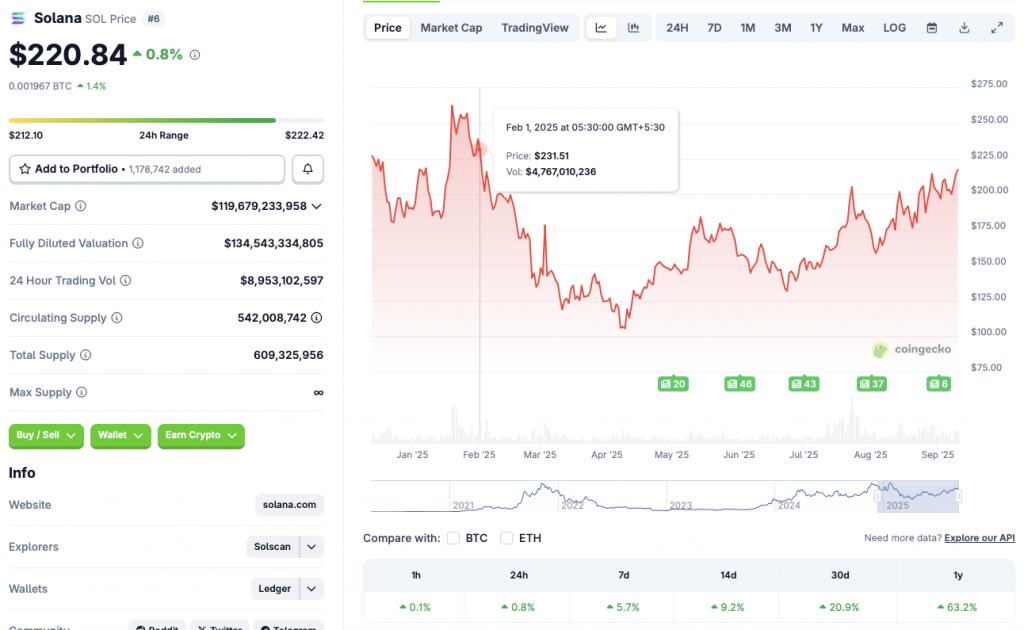The height and width of the screenshot is (630, 1024).
Task: Switch to candlestick chart view icon
Action: pos(633,28)
